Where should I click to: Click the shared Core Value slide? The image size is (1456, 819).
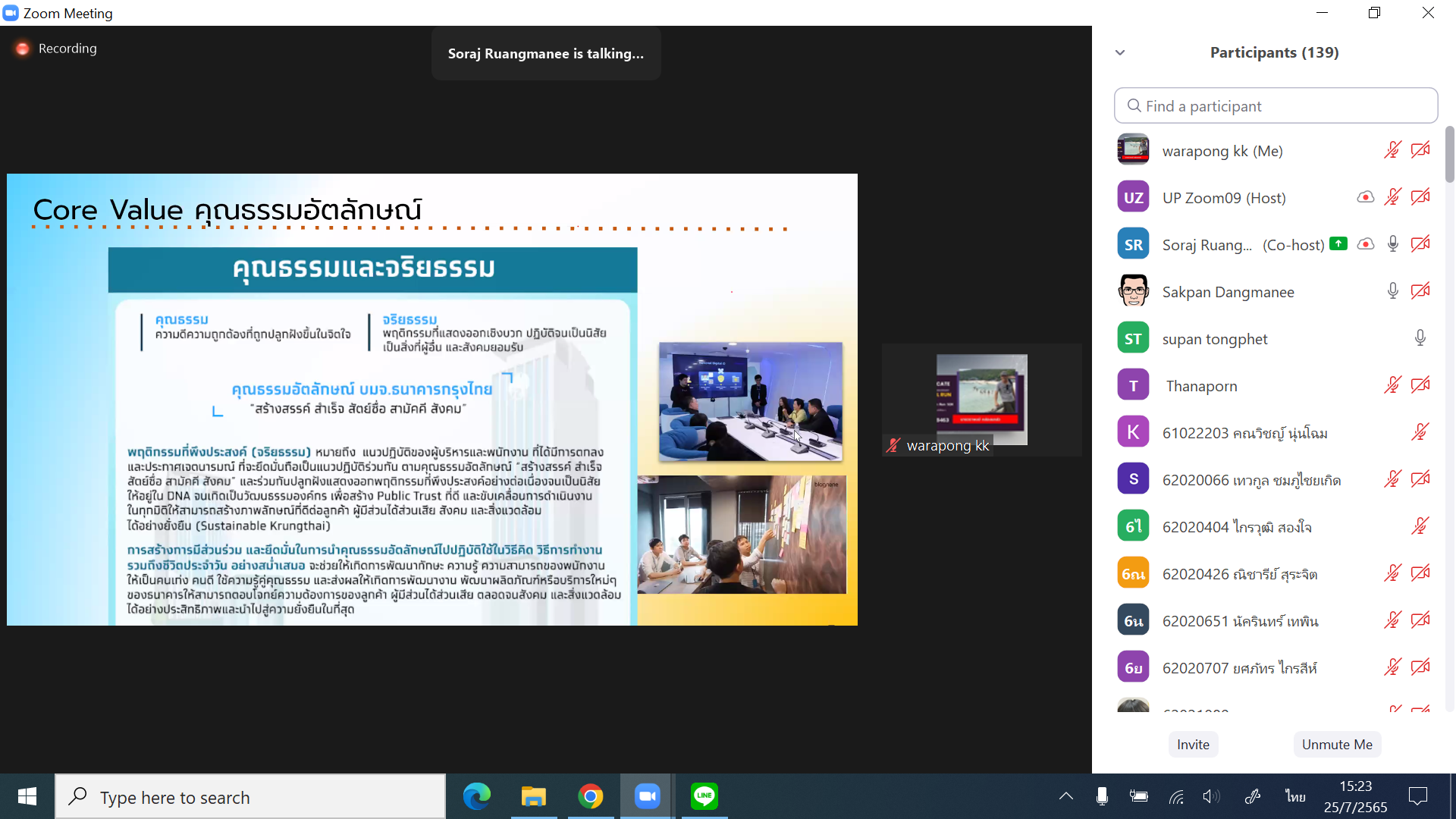point(432,400)
